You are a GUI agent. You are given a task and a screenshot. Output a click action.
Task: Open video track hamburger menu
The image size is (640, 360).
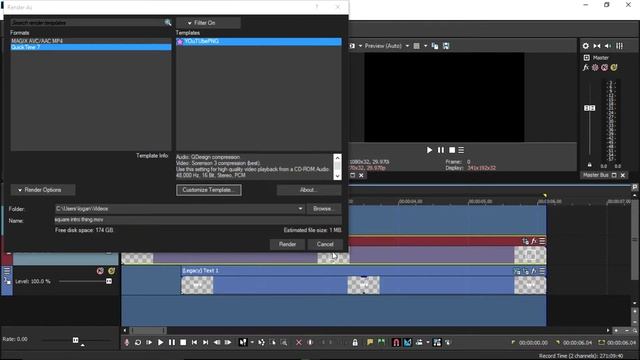tap(7, 271)
